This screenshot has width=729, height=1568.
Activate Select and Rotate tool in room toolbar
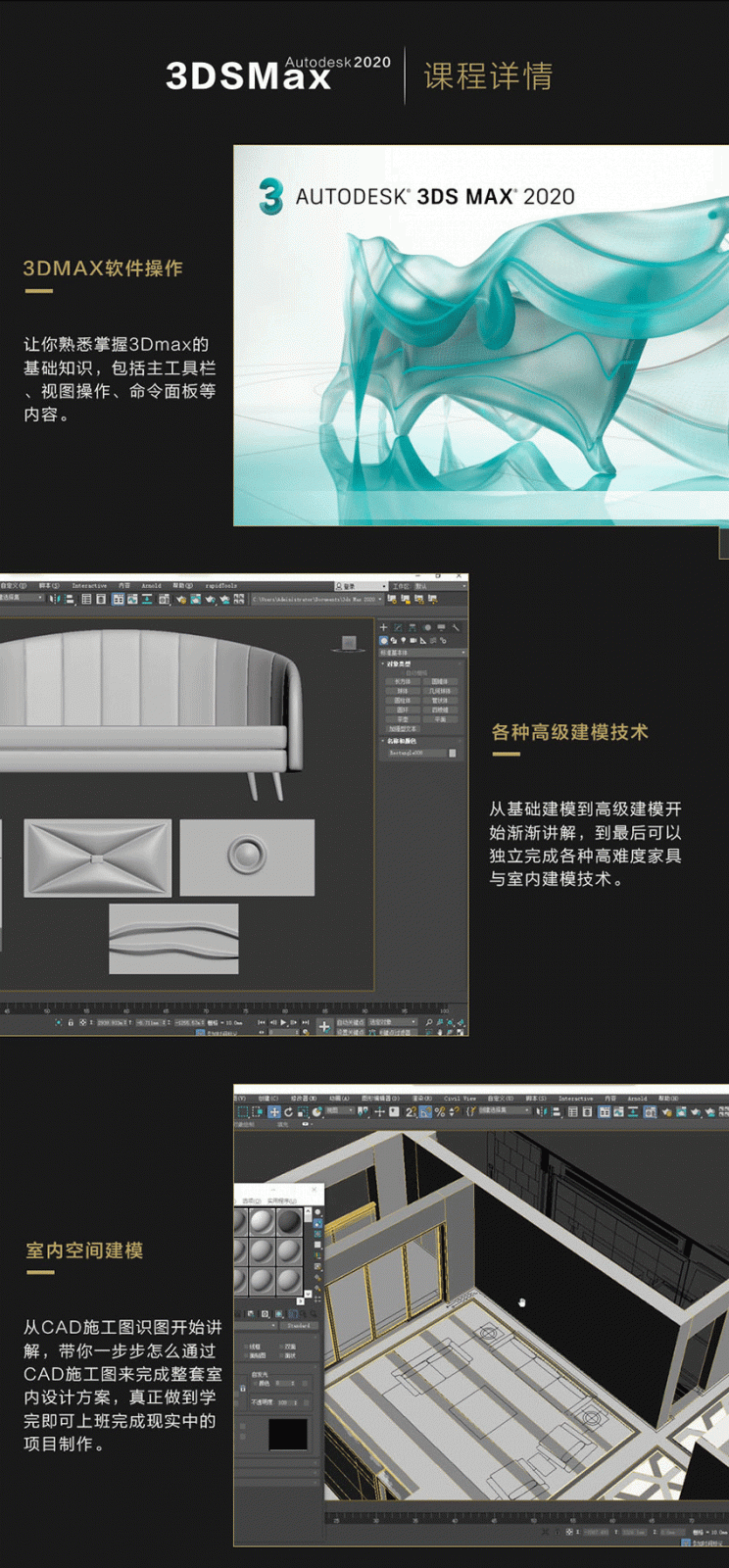288,1112
